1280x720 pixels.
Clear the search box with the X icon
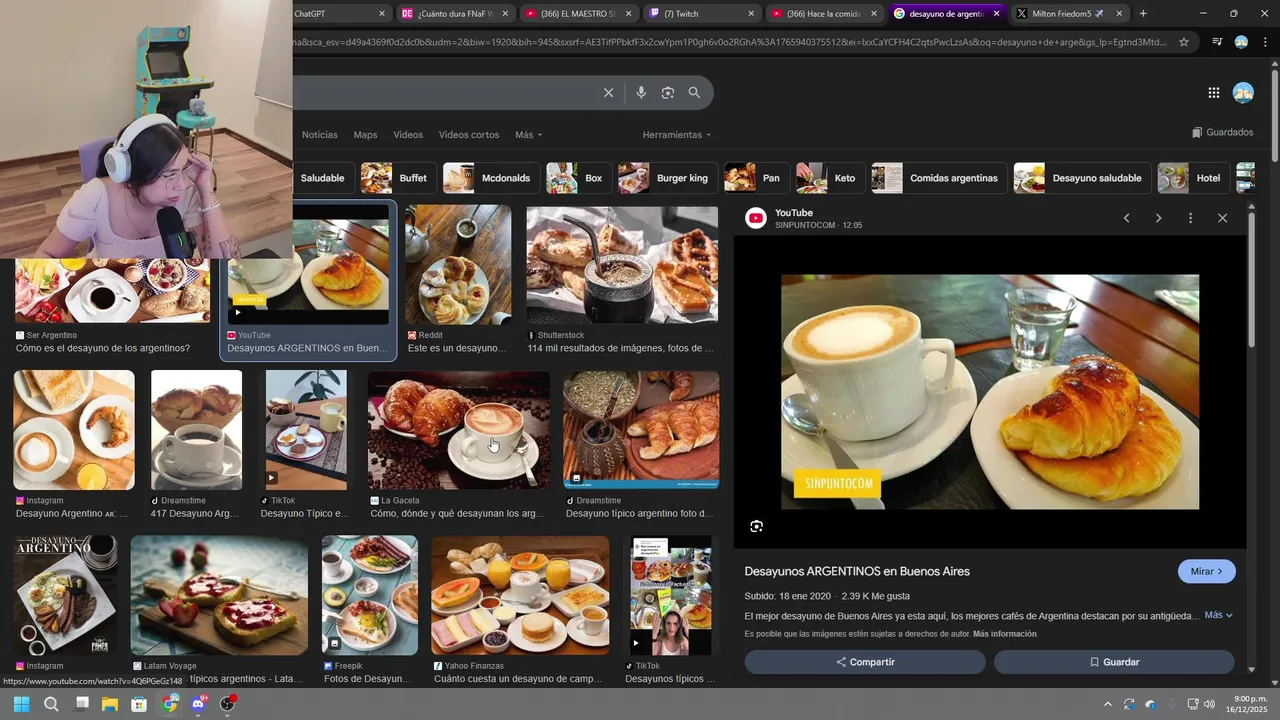click(x=608, y=93)
